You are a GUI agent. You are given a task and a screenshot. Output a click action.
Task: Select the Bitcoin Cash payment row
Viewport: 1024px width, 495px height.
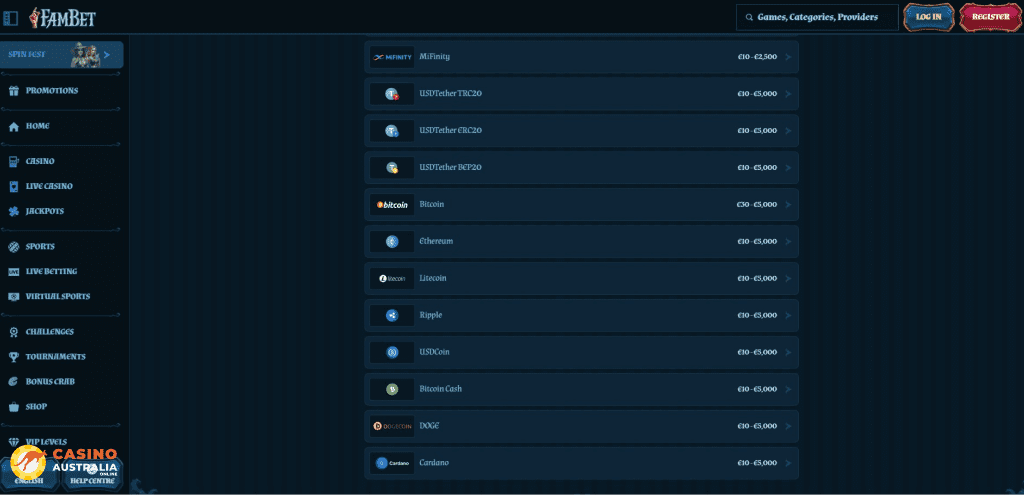pos(581,389)
